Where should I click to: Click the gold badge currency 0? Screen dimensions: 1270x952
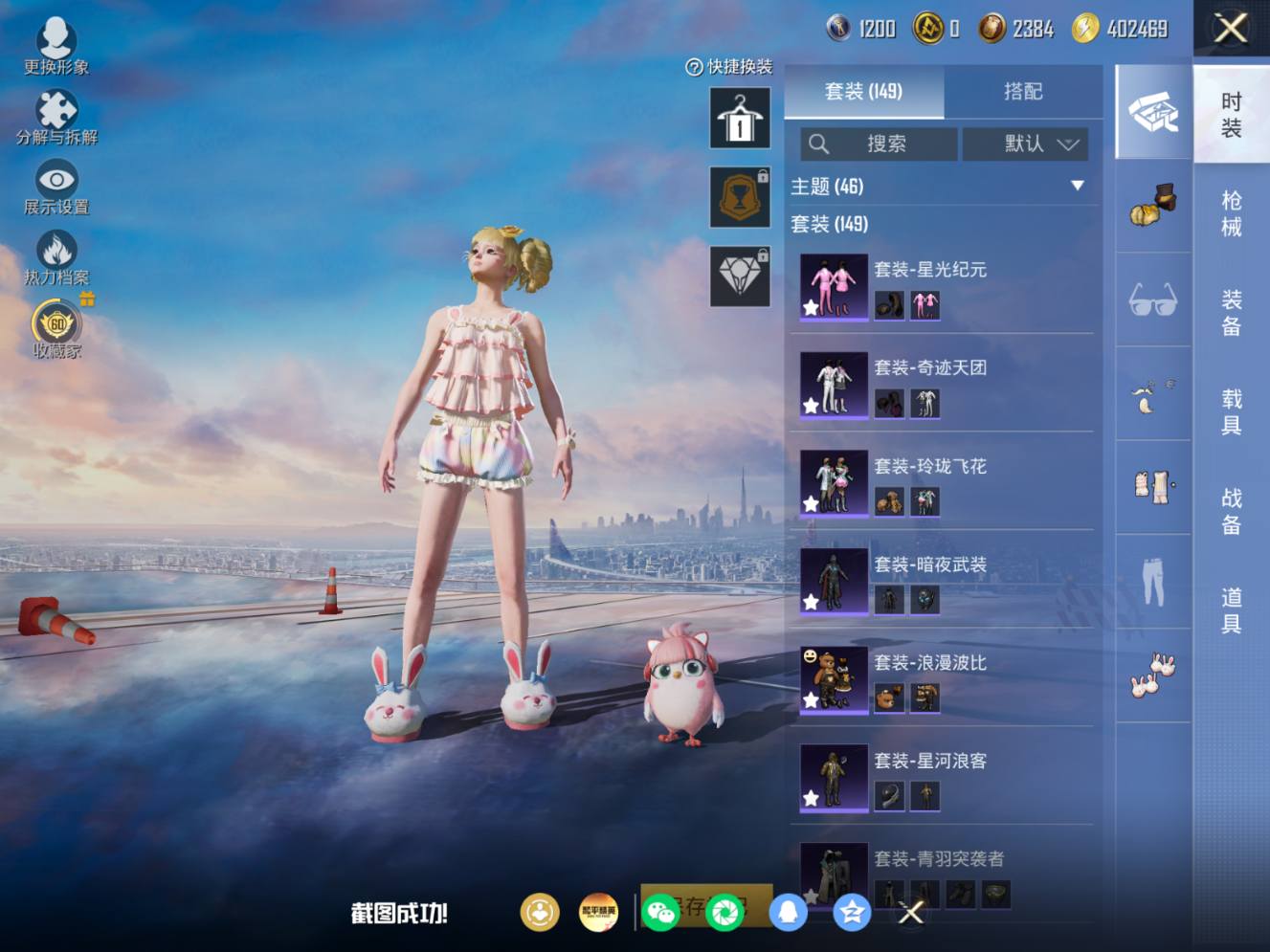936,29
